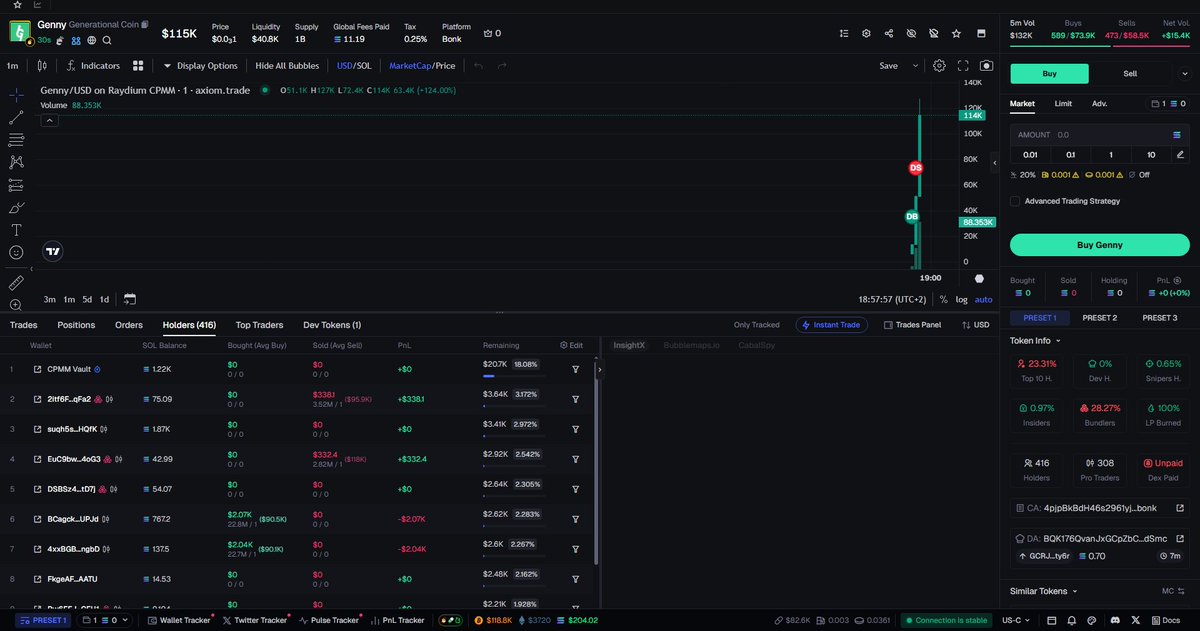1200x631 pixels.
Task: Choose the 0.1 quick amount
Action: click(1070, 154)
